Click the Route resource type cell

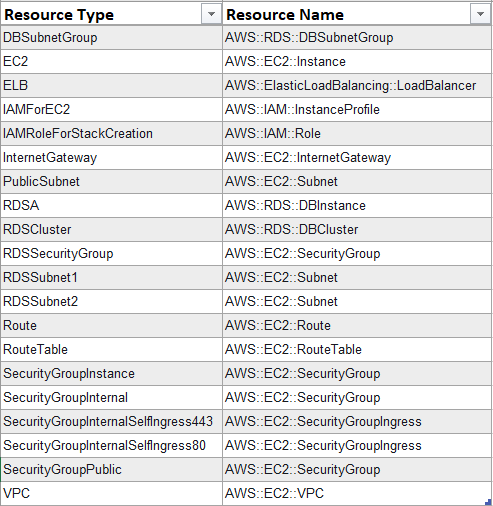(x=111, y=326)
